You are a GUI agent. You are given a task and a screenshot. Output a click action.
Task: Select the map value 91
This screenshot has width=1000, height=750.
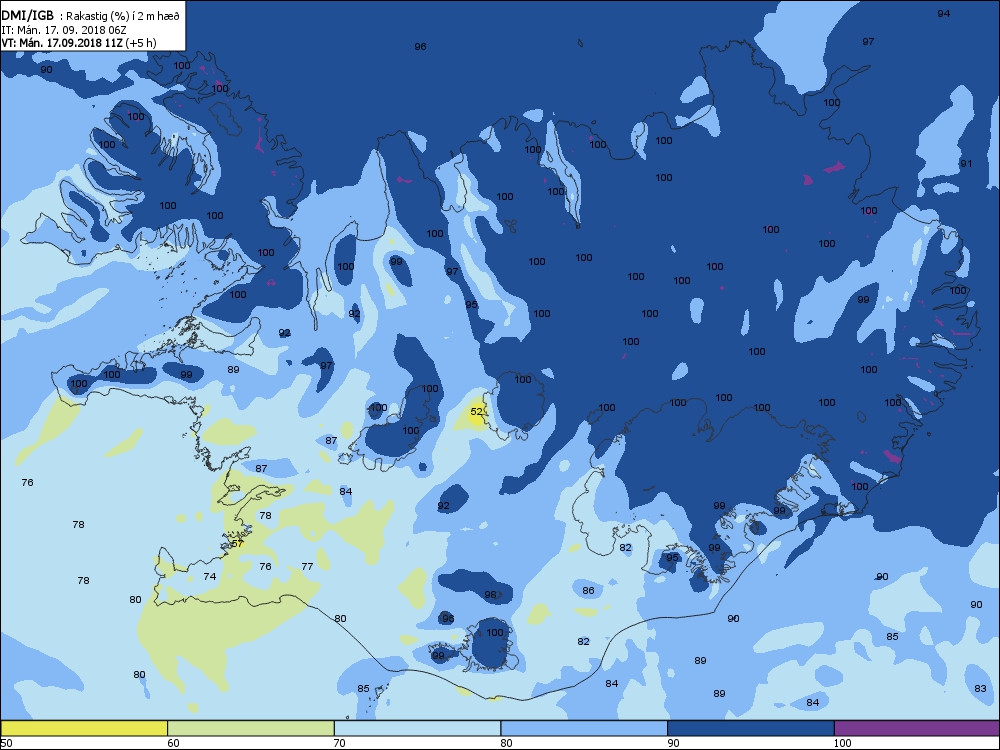[x=966, y=164]
